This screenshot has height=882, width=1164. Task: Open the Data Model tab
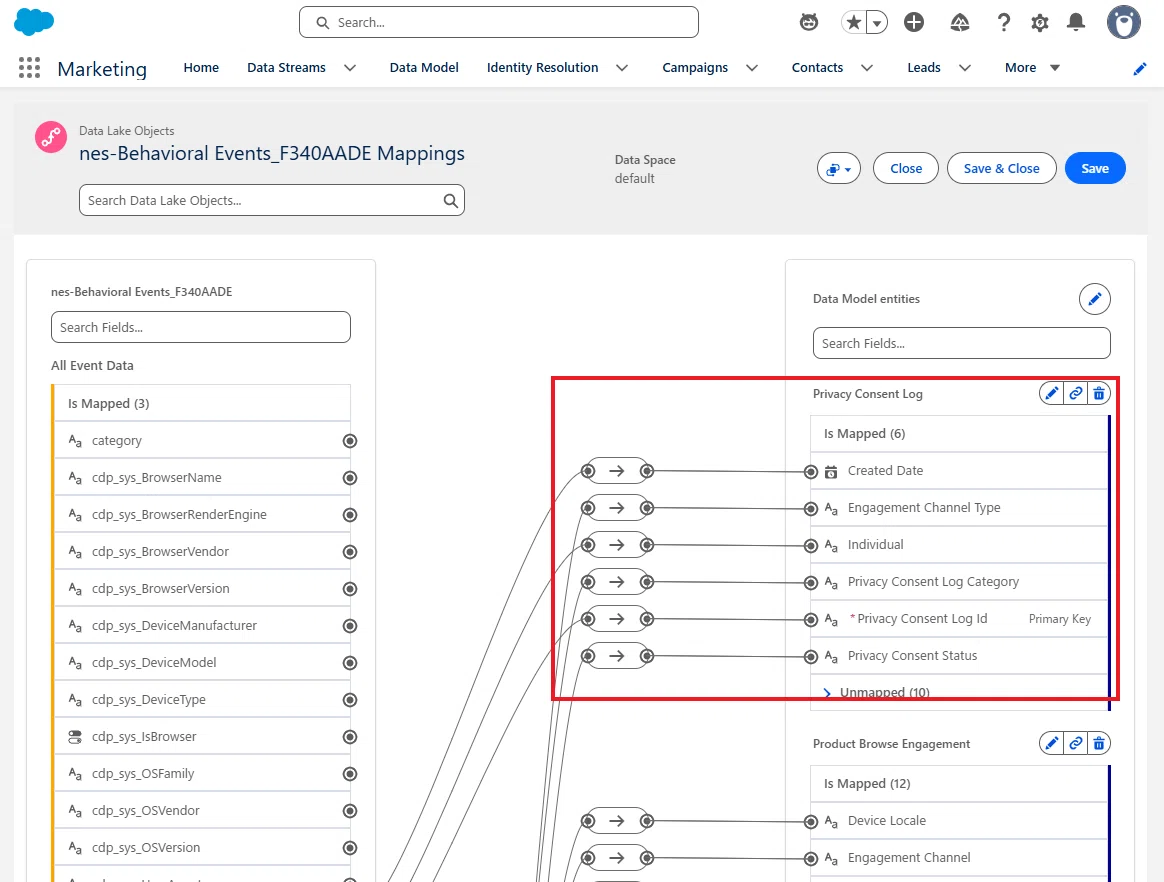(x=424, y=68)
